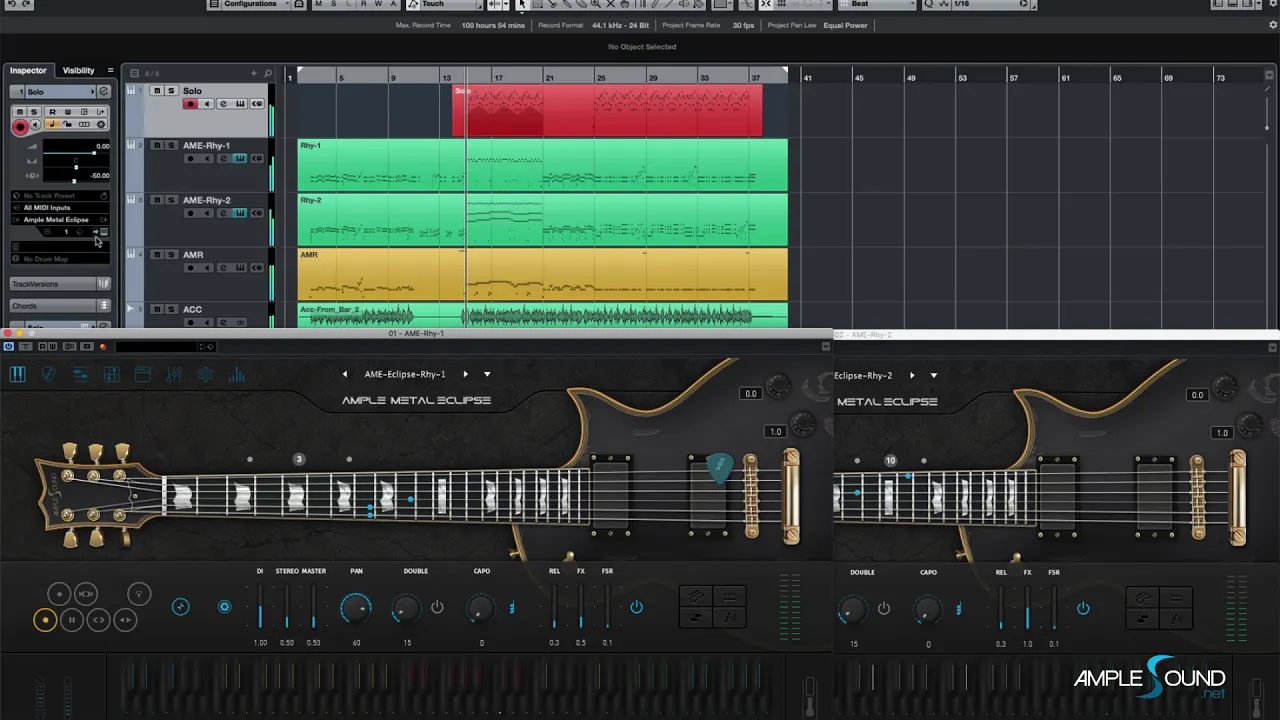Toggle plugin bypass power button in window header
Screen dimensions: 1280x720
point(9,347)
